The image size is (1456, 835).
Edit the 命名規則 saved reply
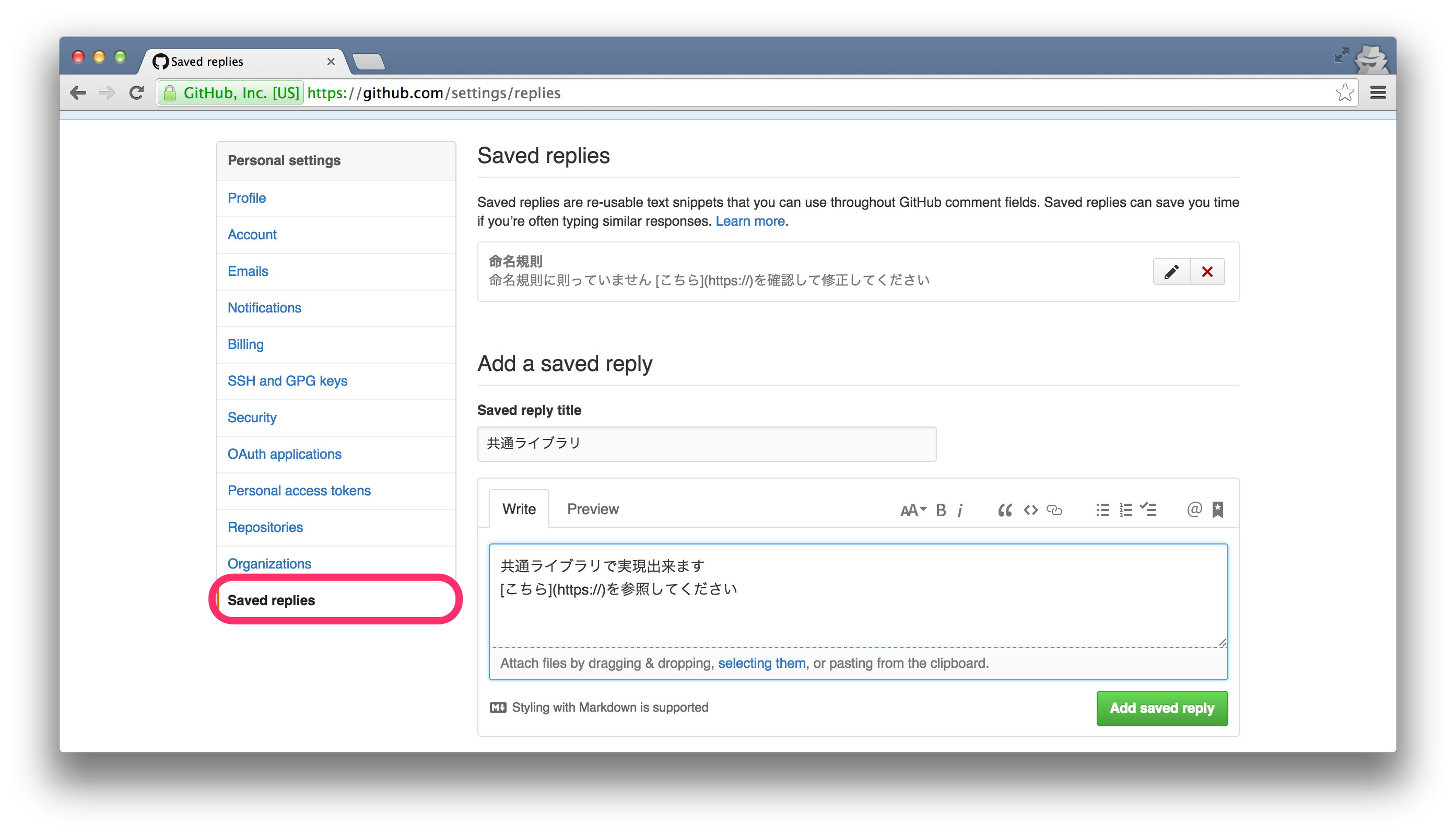pyautogui.click(x=1171, y=272)
